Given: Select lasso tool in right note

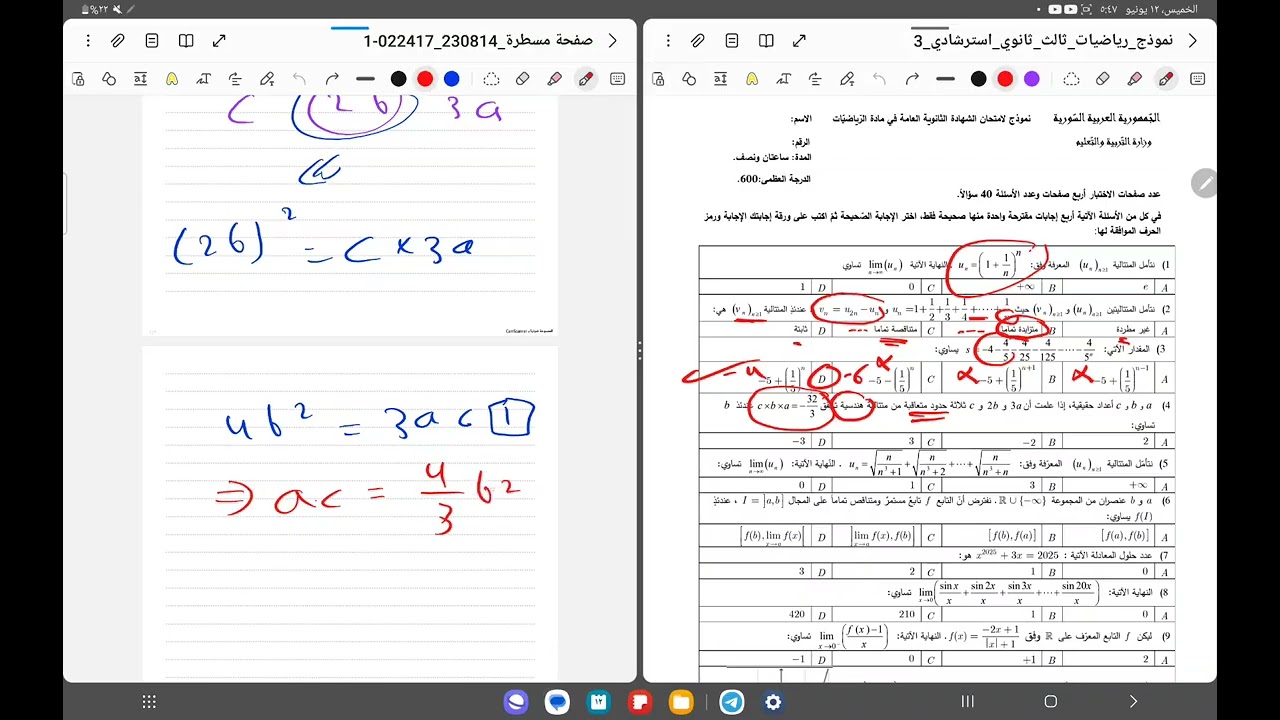Looking at the screenshot, I should (x=1071, y=79).
